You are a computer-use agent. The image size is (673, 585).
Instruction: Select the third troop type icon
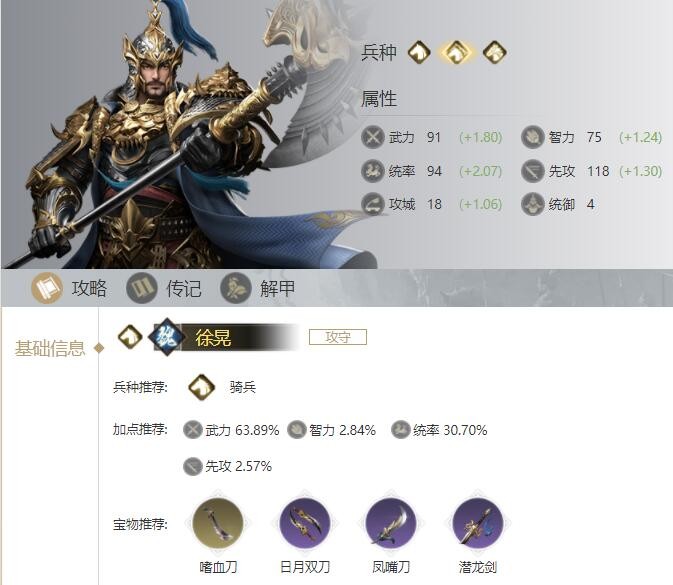tap(494, 52)
